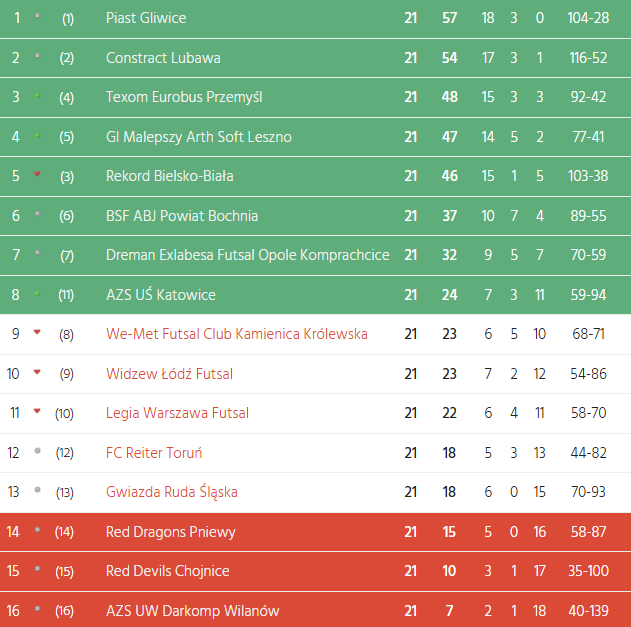
Task: Click the grey dot indicator for FC Reiter Toruń
Action: (37, 451)
